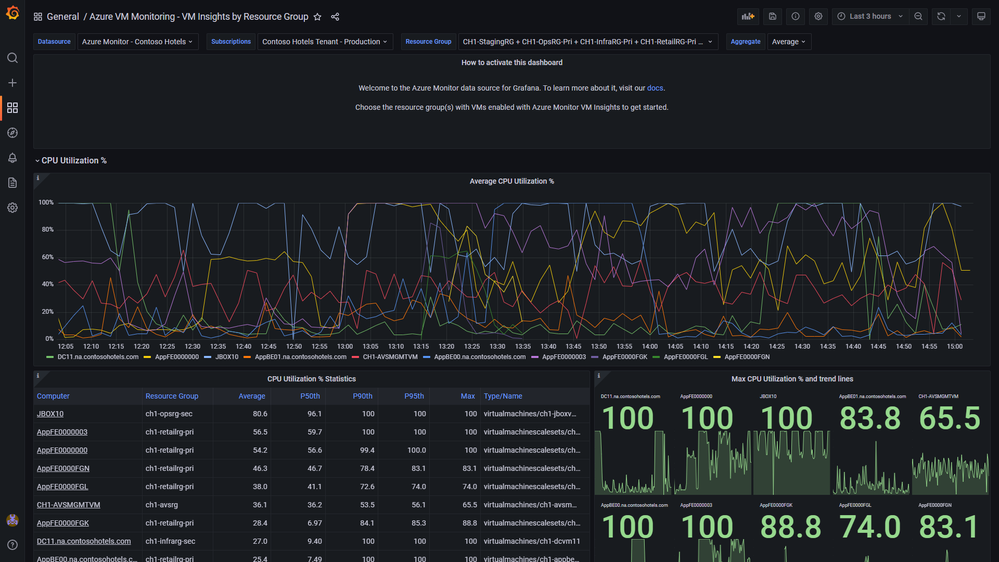Sort table by Computer column
This screenshot has height=562, width=999.
tap(53, 396)
